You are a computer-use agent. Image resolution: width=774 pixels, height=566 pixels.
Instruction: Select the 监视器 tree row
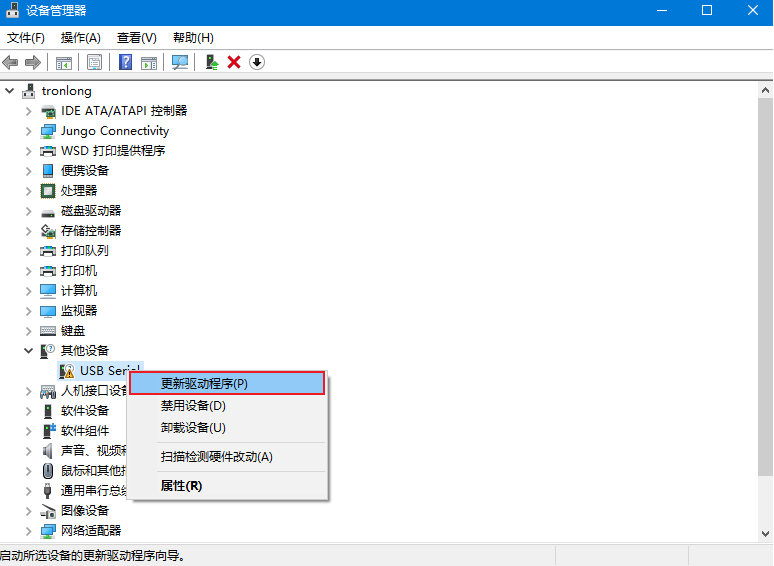click(x=78, y=311)
